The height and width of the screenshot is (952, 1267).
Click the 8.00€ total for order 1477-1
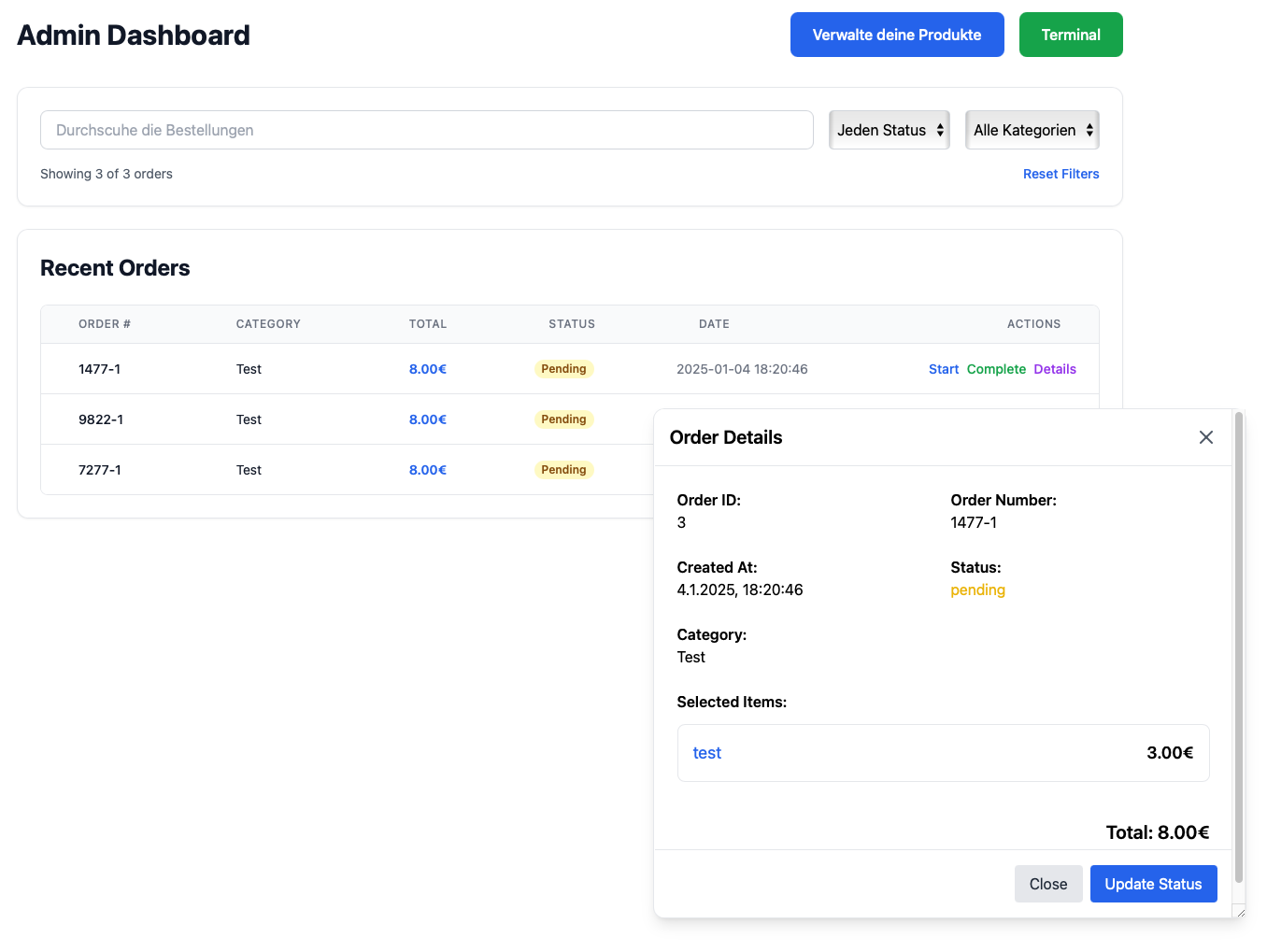coord(428,369)
